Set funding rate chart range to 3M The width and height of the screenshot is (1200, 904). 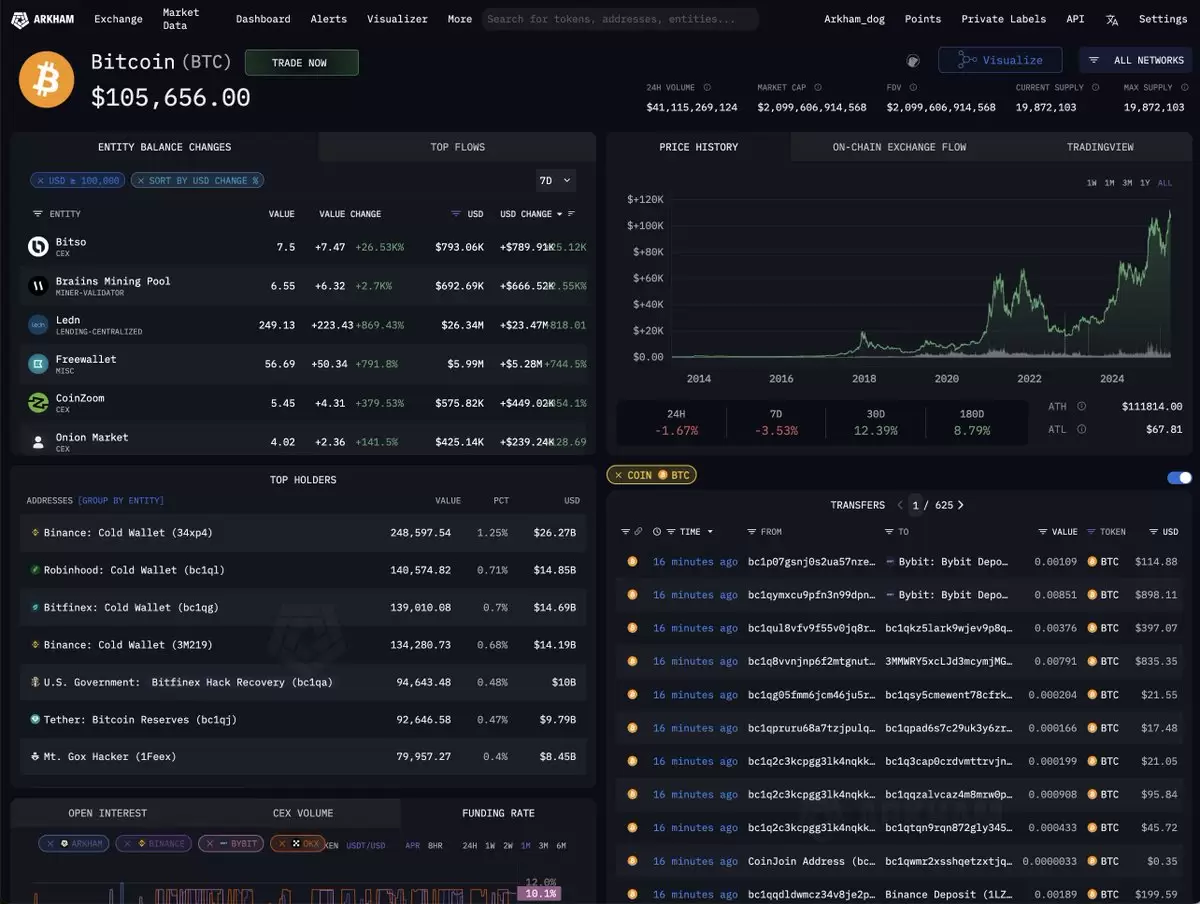coord(543,846)
